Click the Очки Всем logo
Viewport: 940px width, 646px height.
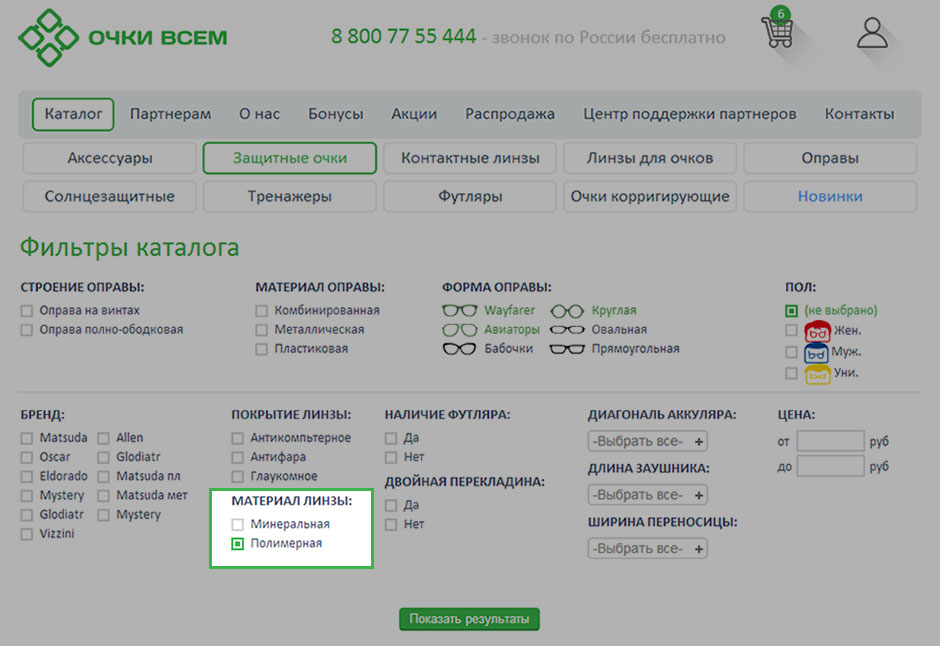[123, 37]
